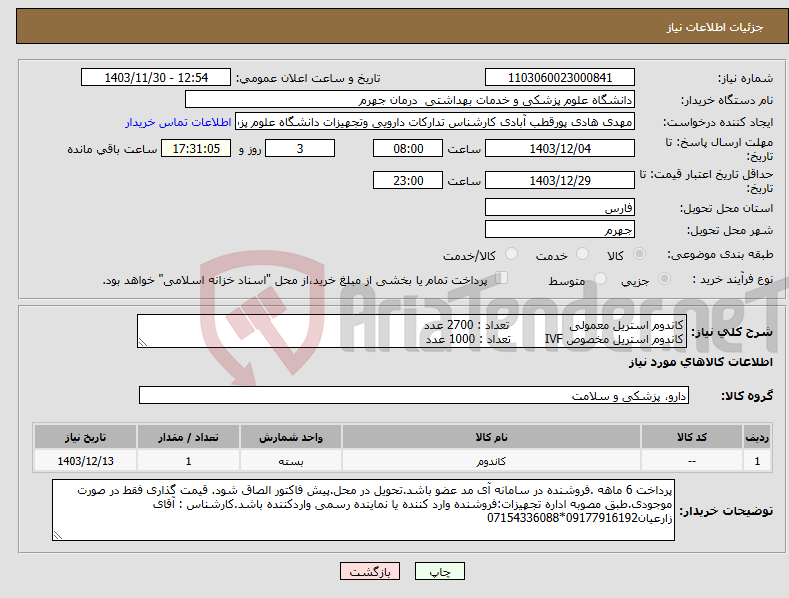Click the buyer organization name field
The height and width of the screenshot is (598, 789).
[410, 100]
